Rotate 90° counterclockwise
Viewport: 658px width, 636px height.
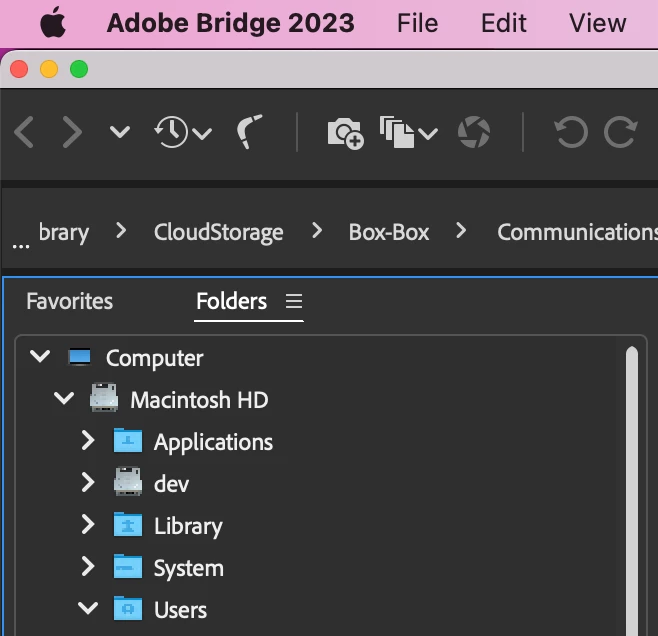(571, 132)
